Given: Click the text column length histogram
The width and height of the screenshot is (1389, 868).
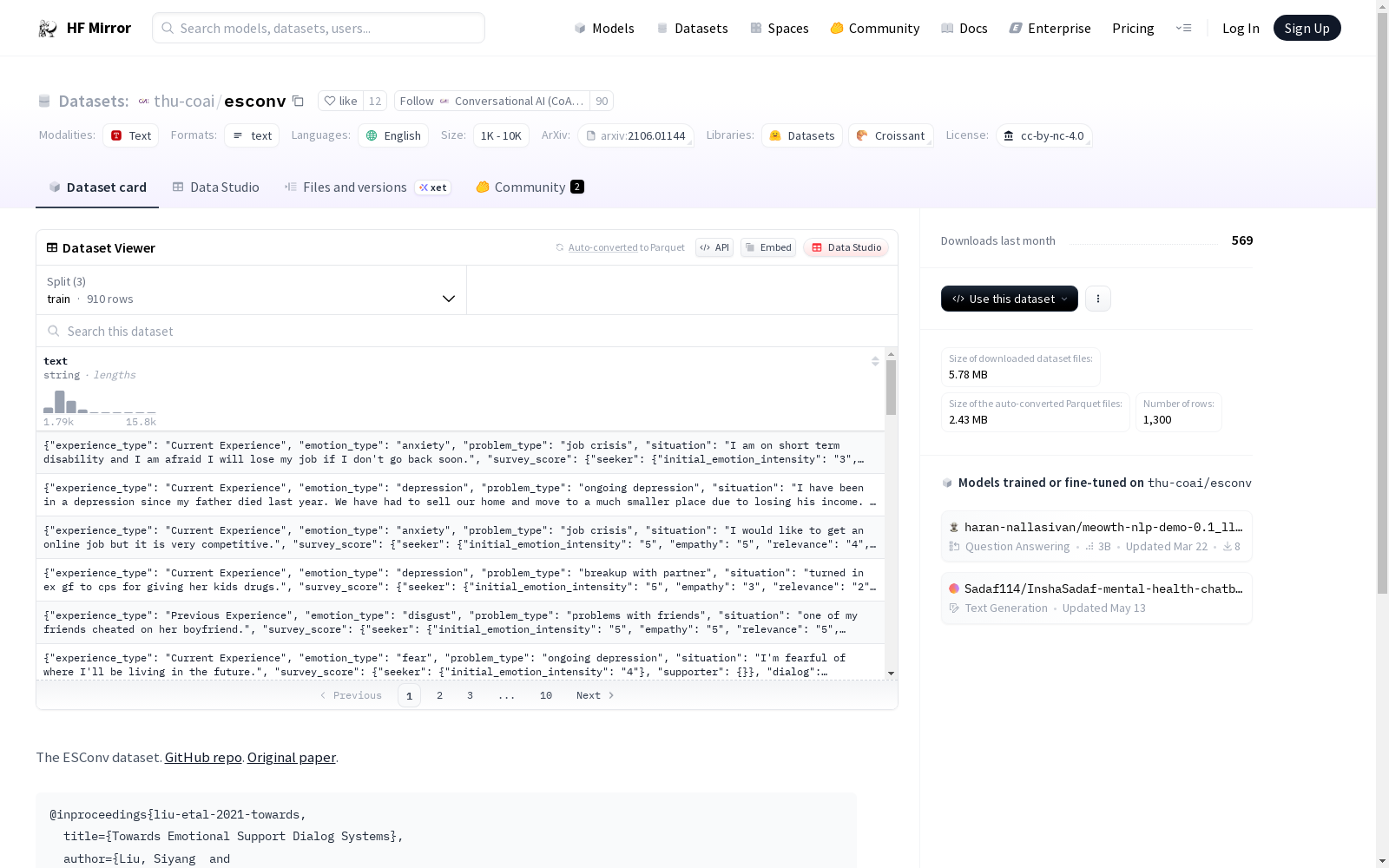Looking at the screenshot, I should tap(100, 402).
